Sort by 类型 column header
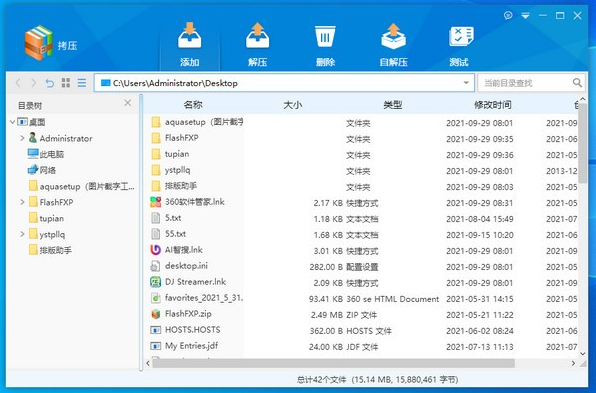This screenshot has width=596, height=393. click(393, 105)
